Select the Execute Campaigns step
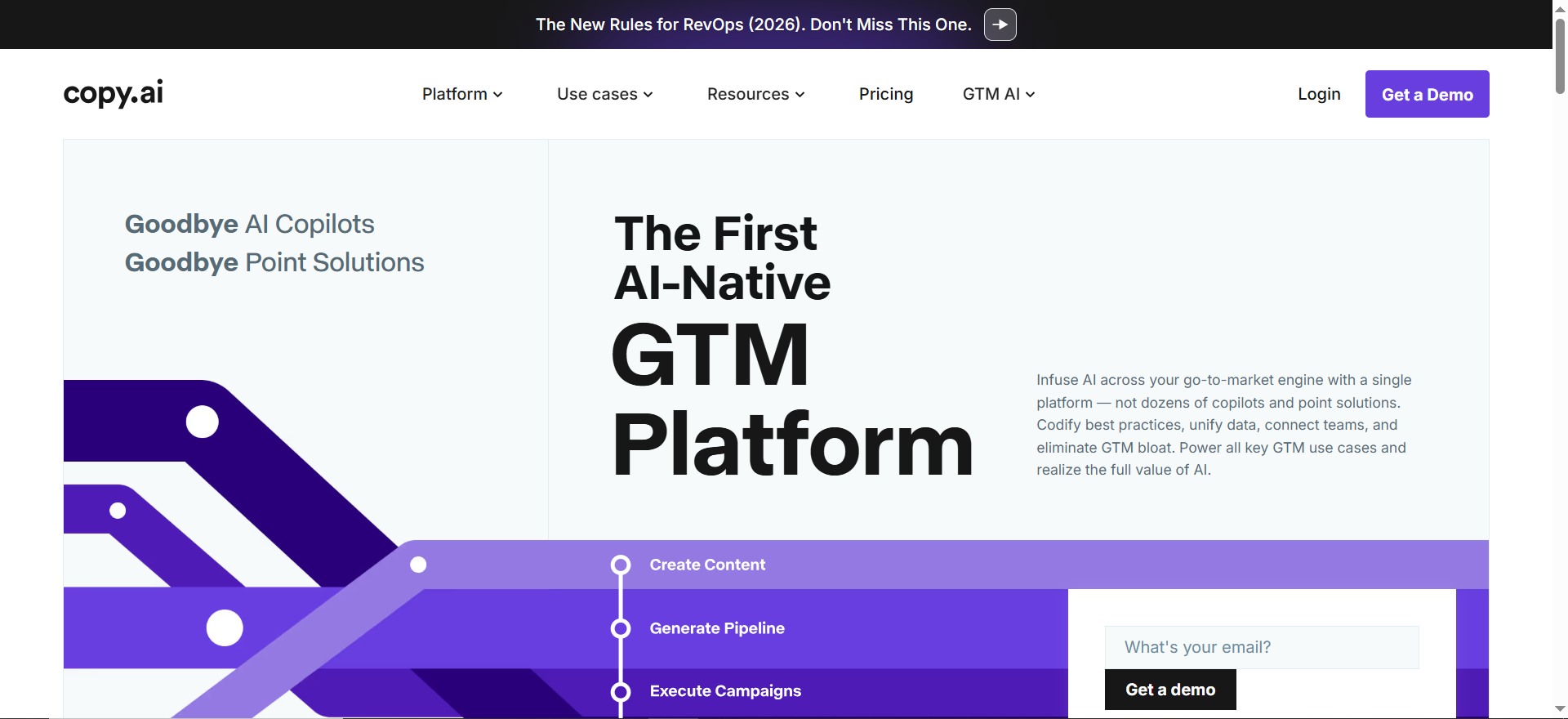Image resolution: width=1568 pixels, height=719 pixels. coord(725,691)
